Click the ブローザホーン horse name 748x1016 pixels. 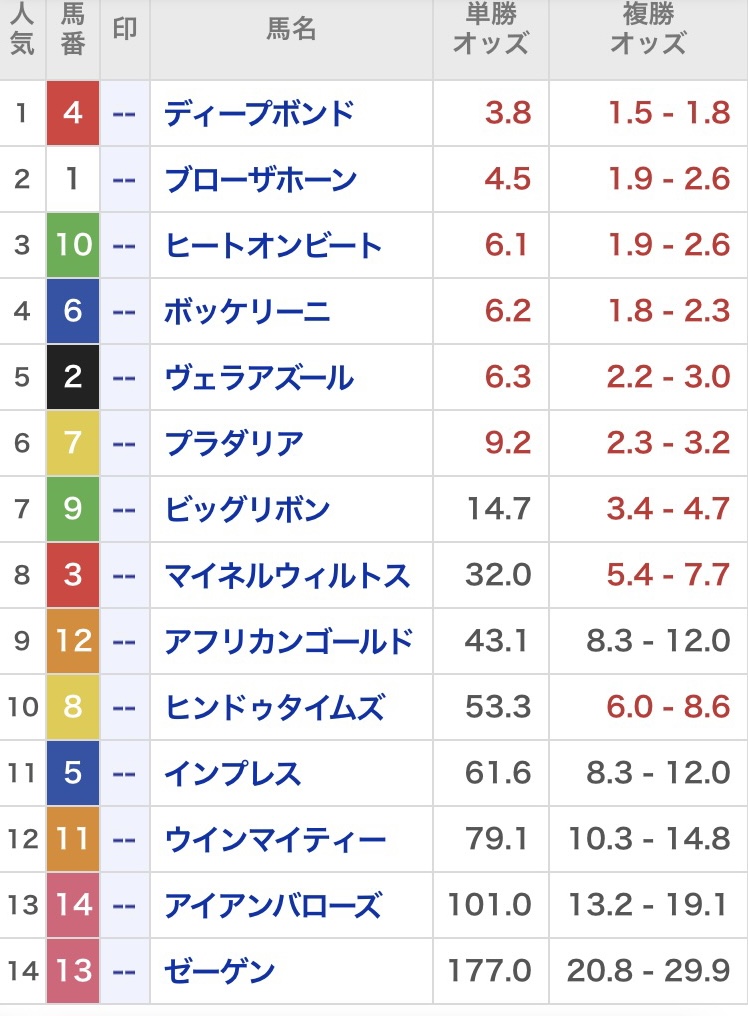260,180
